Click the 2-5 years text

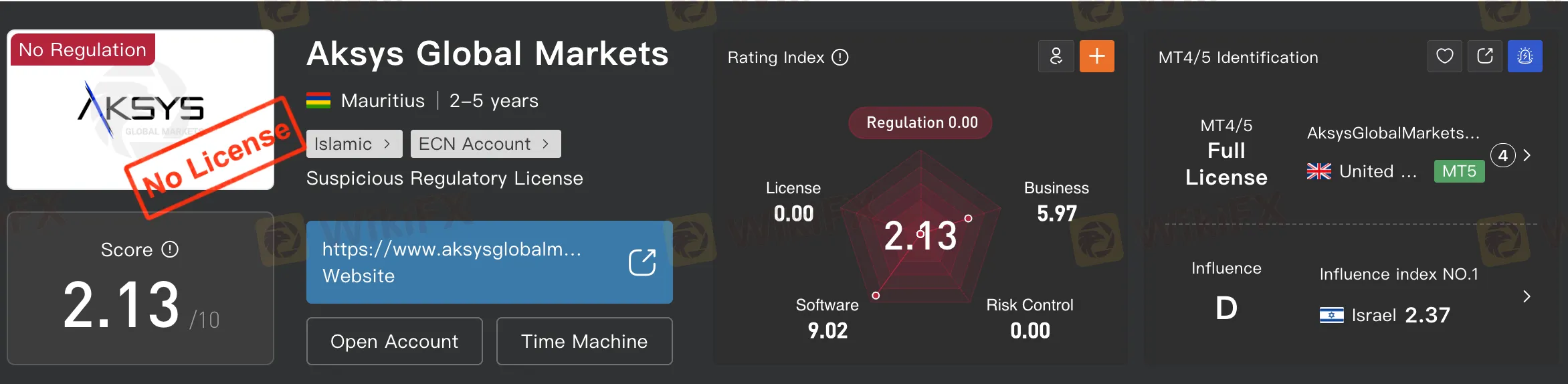[x=494, y=101]
